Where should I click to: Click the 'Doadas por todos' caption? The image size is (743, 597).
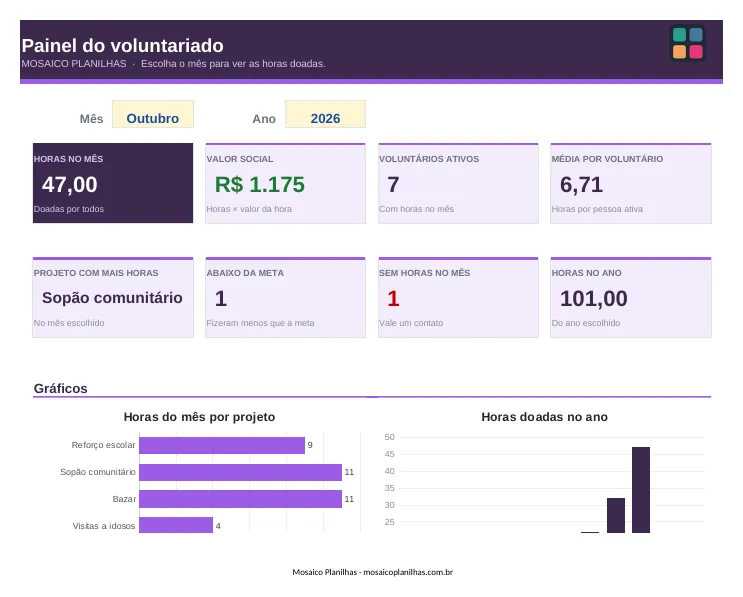69,209
